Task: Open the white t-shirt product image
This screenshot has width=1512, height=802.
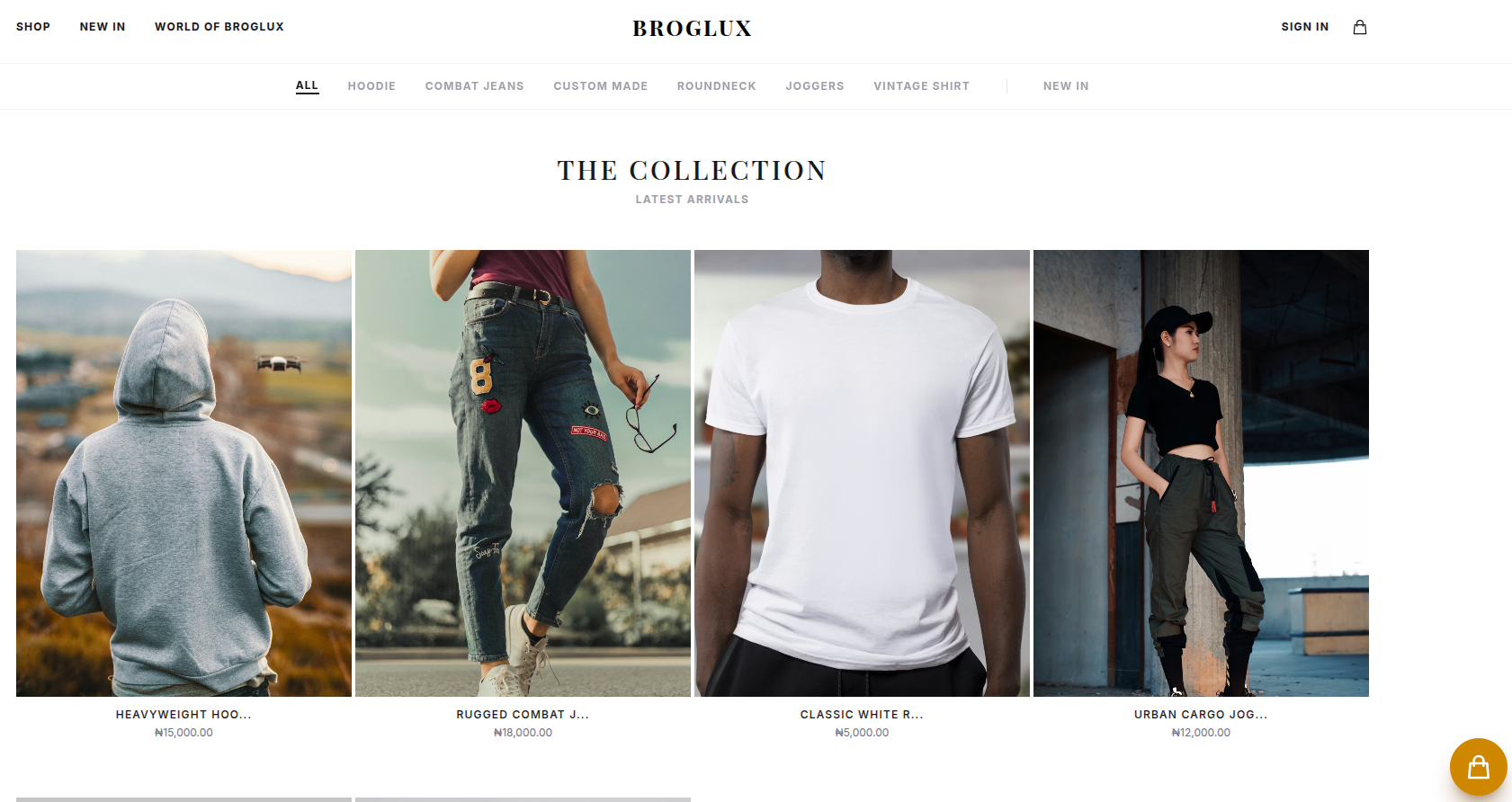Action: (x=862, y=473)
